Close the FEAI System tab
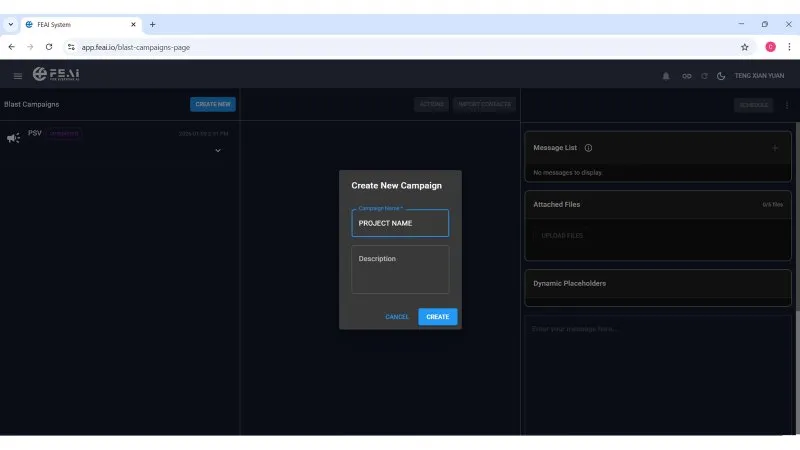Screen dimensions: 800x450 click(133, 24)
